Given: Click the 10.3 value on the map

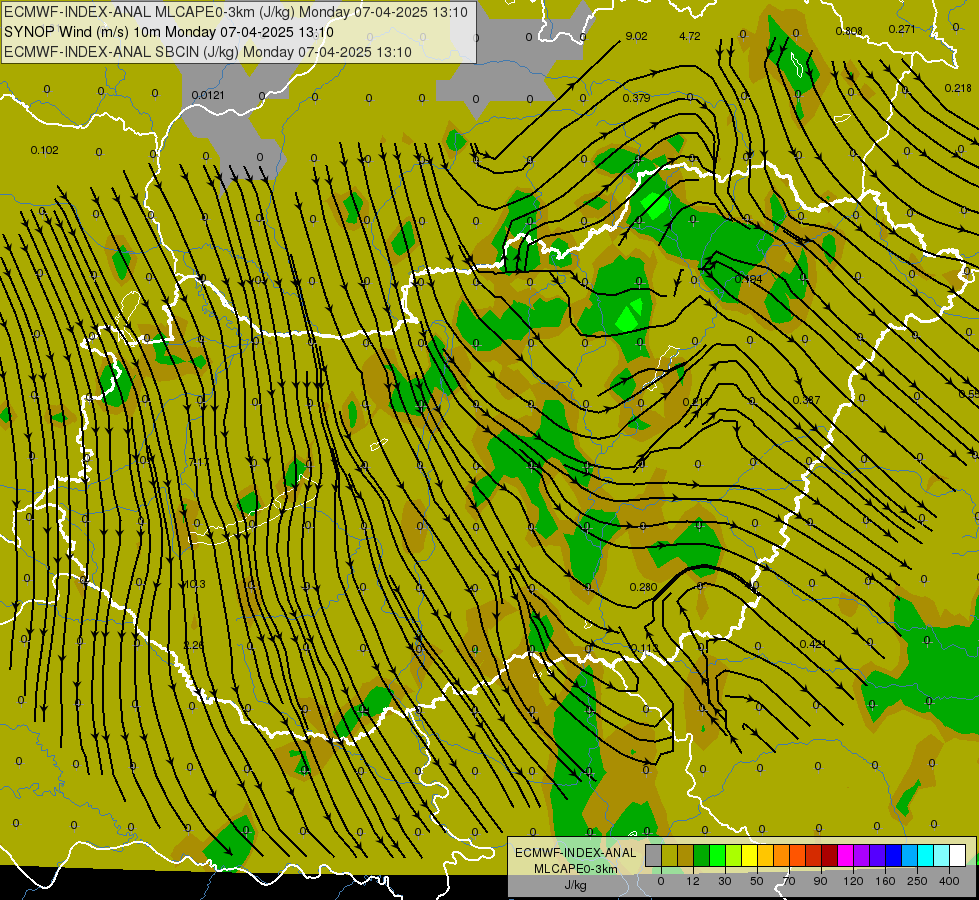Looking at the screenshot, I should tap(194, 585).
